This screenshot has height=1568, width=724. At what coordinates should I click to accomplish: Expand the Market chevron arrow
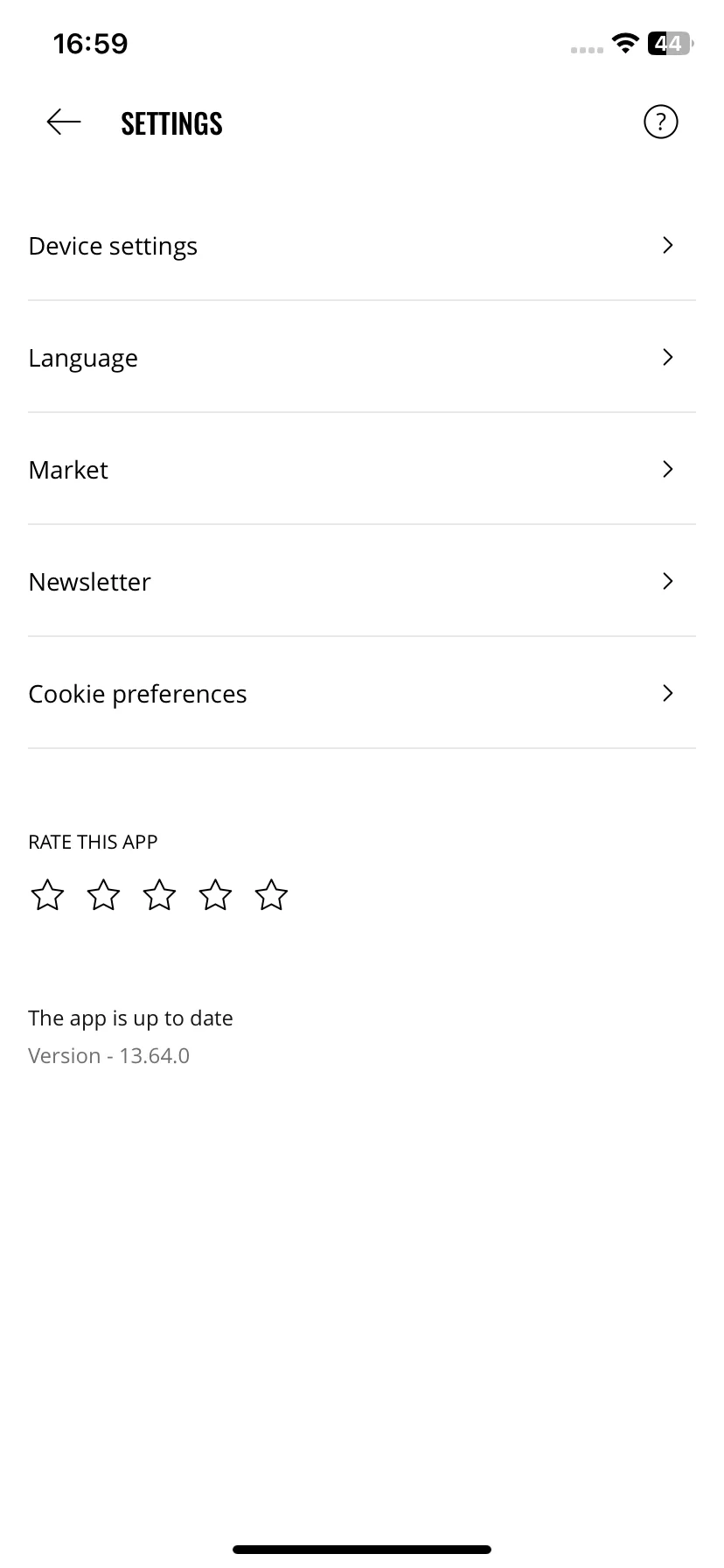click(x=668, y=469)
